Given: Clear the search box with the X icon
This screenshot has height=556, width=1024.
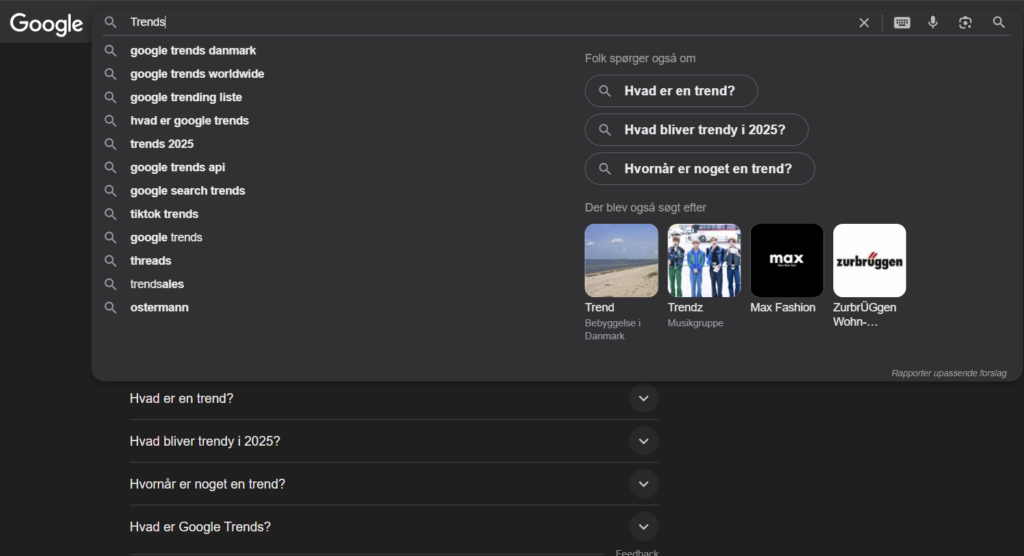Looking at the screenshot, I should [x=864, y=23].
